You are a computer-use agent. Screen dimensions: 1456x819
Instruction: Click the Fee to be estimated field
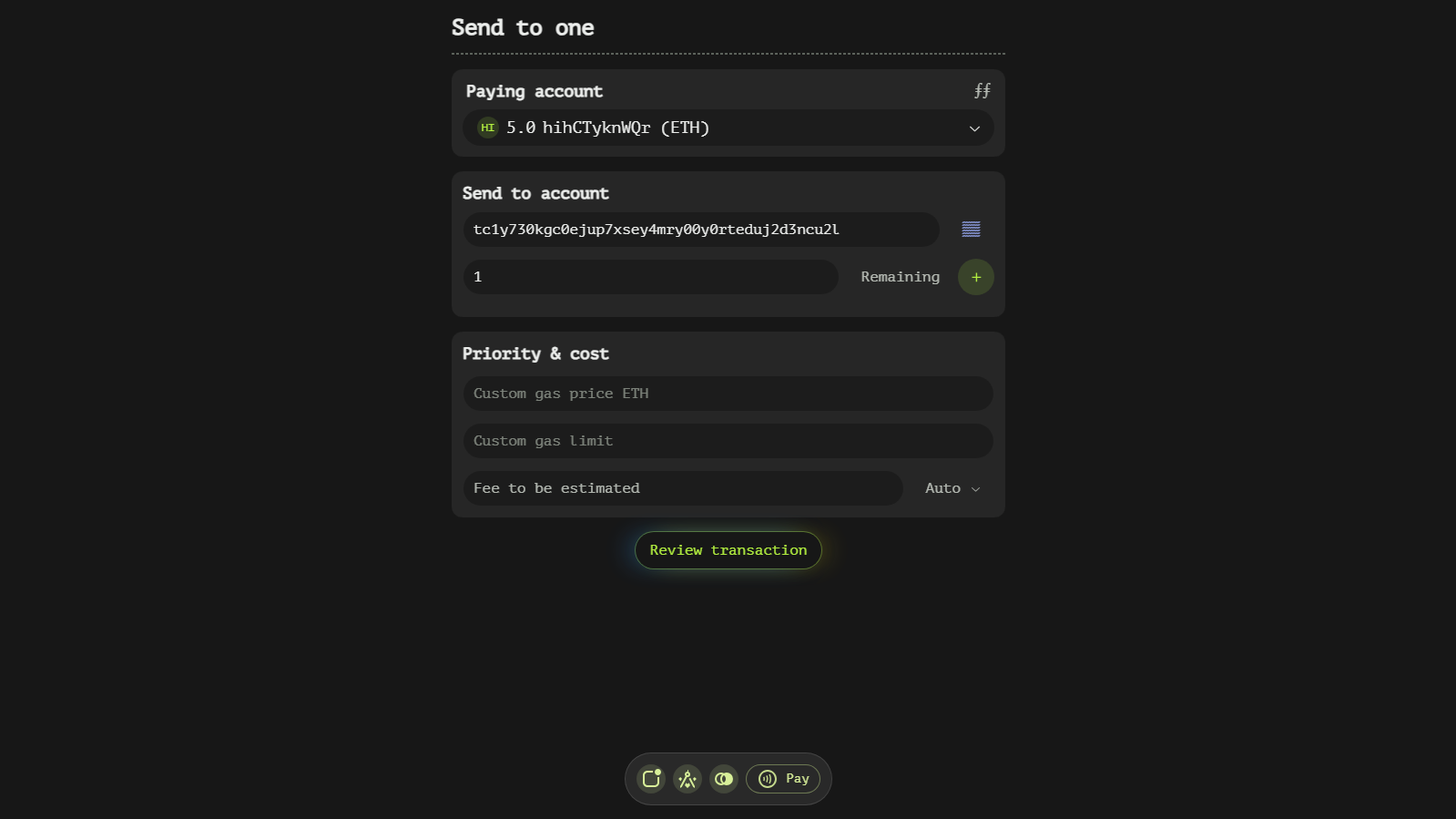(682, 488)
